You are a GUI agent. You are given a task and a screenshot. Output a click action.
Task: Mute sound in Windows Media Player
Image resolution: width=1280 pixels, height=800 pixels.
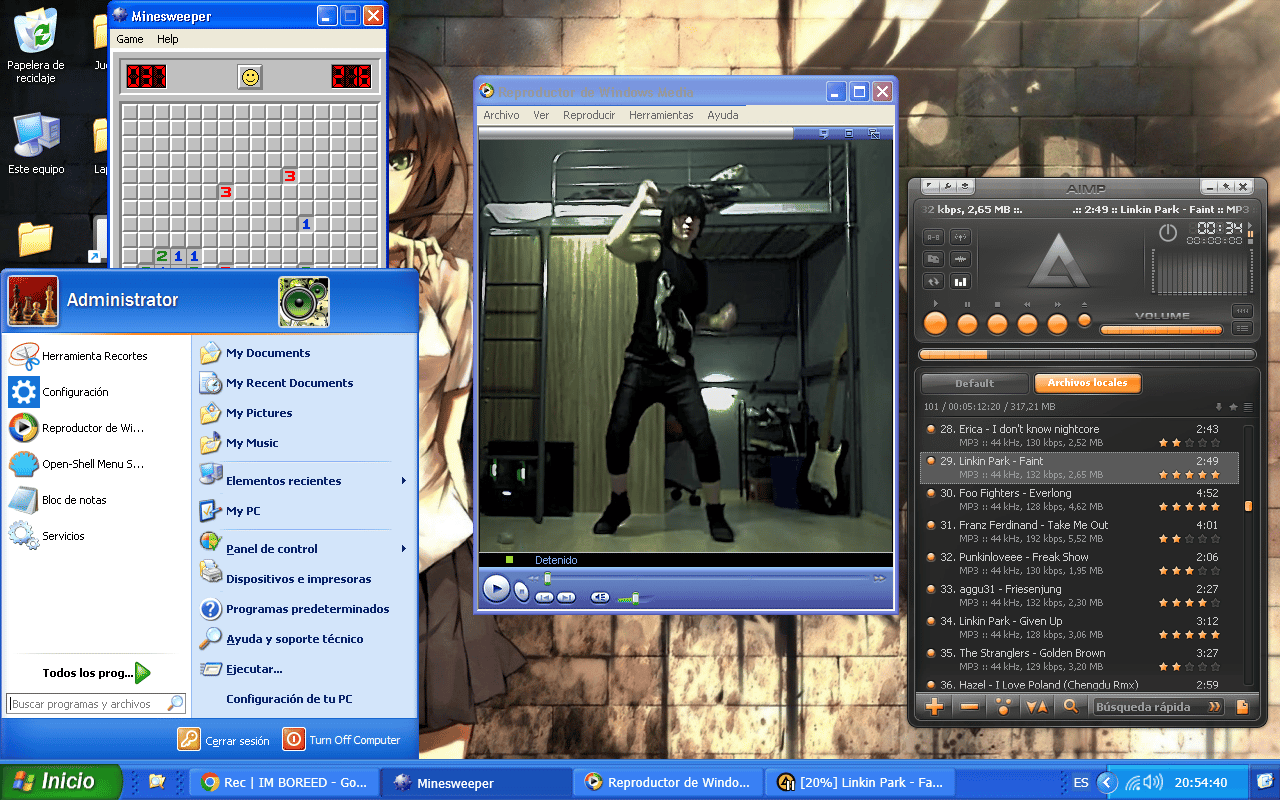[x=600, y=597]
